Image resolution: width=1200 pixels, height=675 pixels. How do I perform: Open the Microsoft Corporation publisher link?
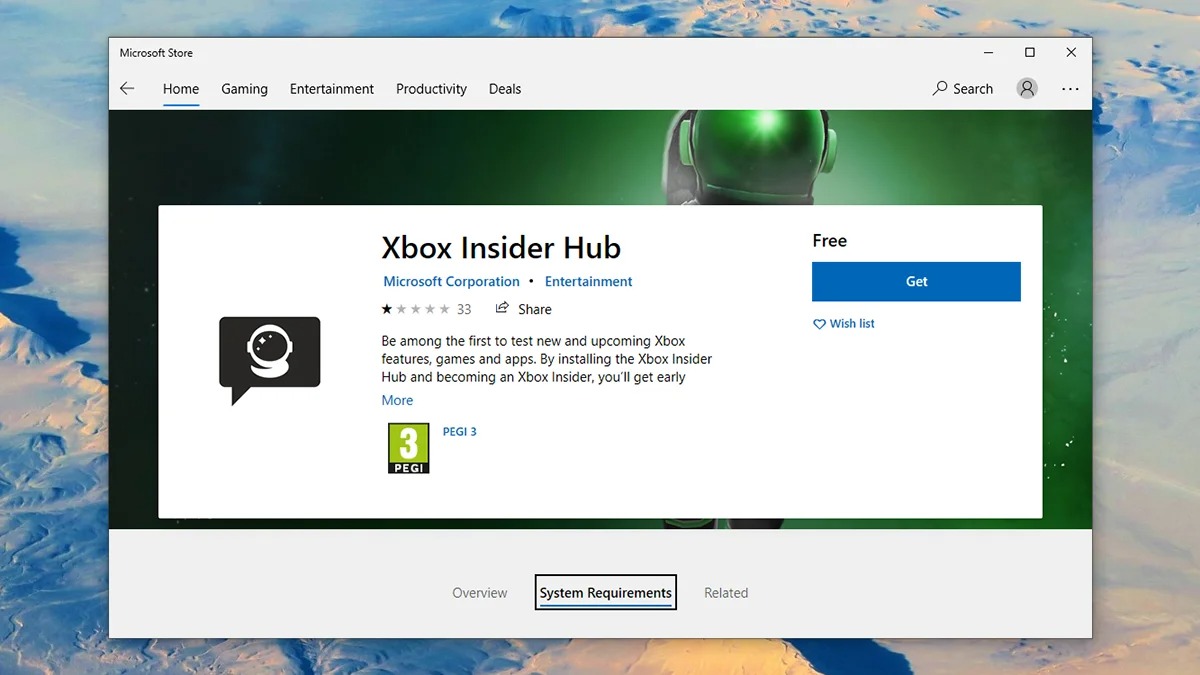pos(452,282)
